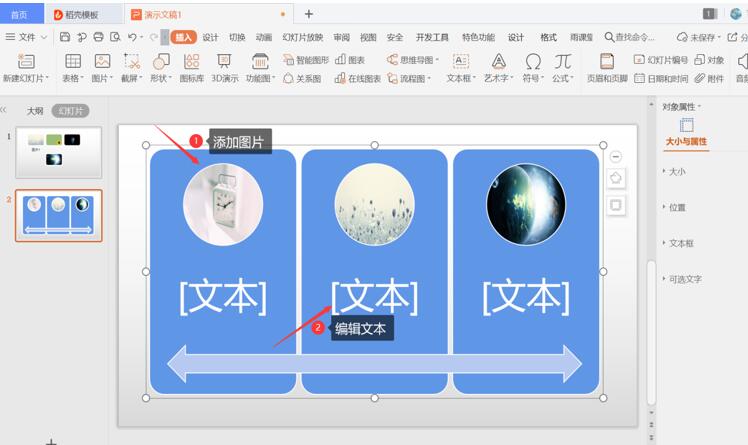Screen dimensions: 748x445
Task: Click the 查找命令 search box
Action: coord(629,37)
